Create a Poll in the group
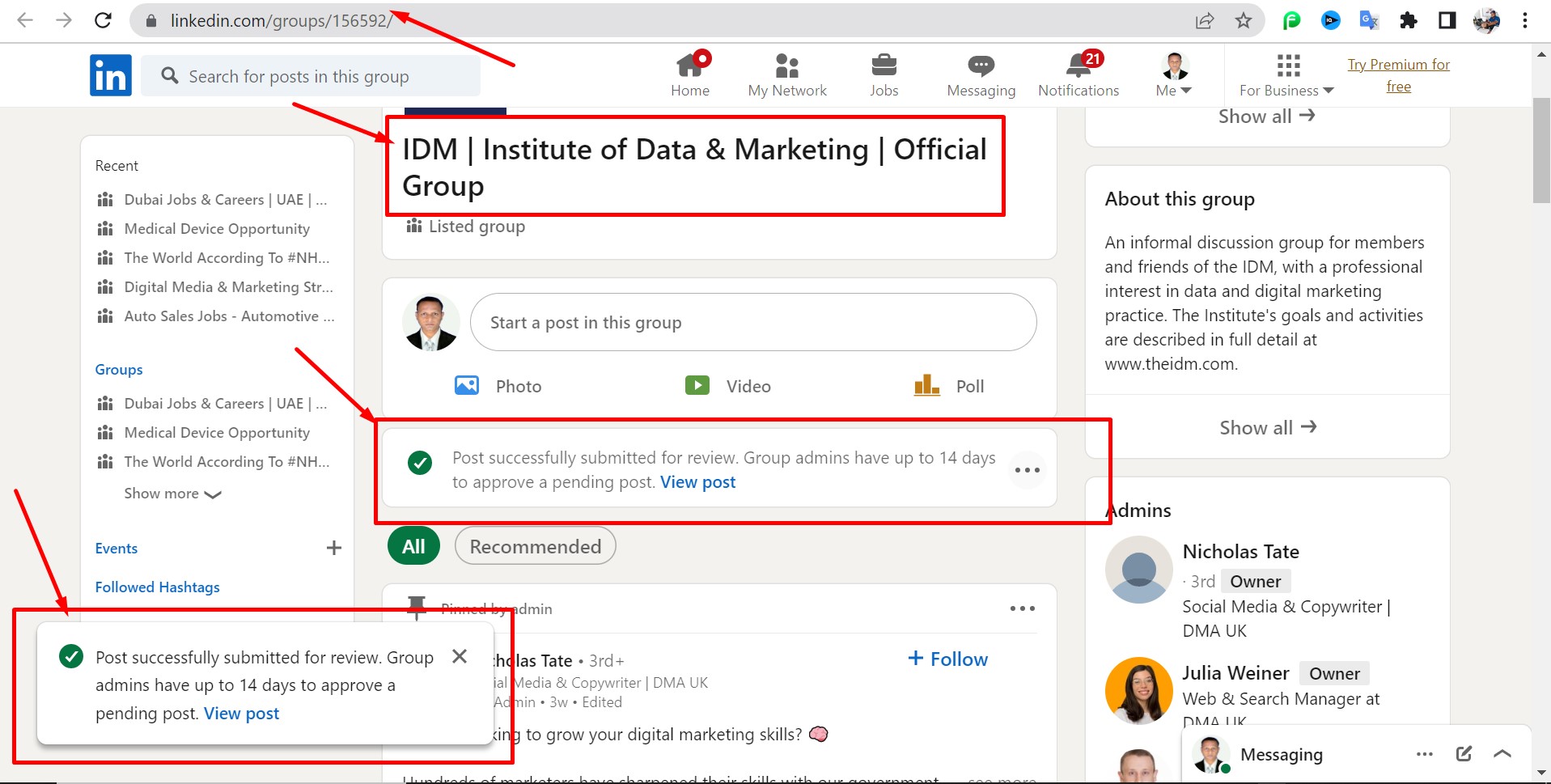The image size is (1551, 784). pos(949,386)
